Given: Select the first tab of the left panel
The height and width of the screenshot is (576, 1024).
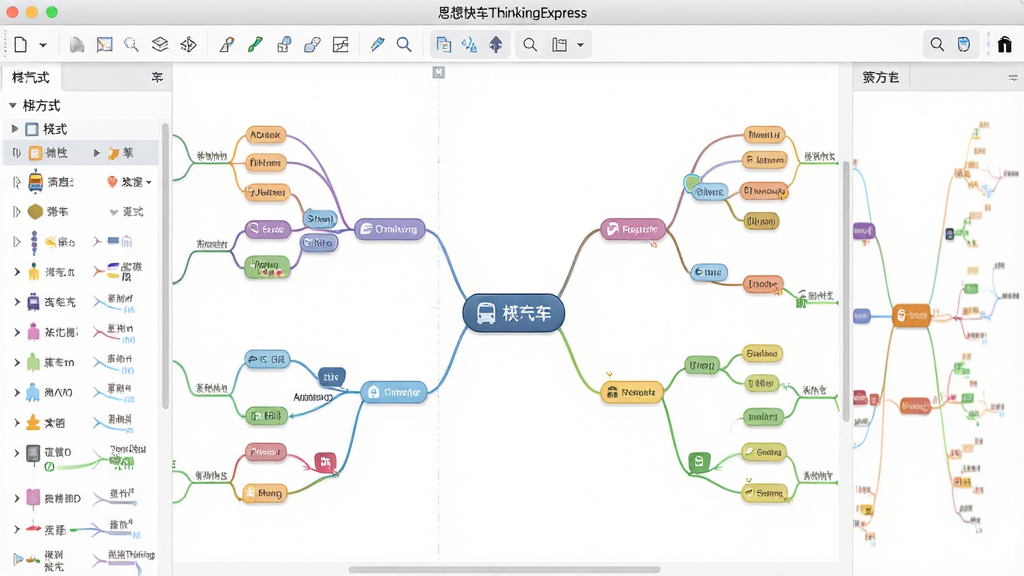Looking at the screenshot, I should tap(31, 77).
